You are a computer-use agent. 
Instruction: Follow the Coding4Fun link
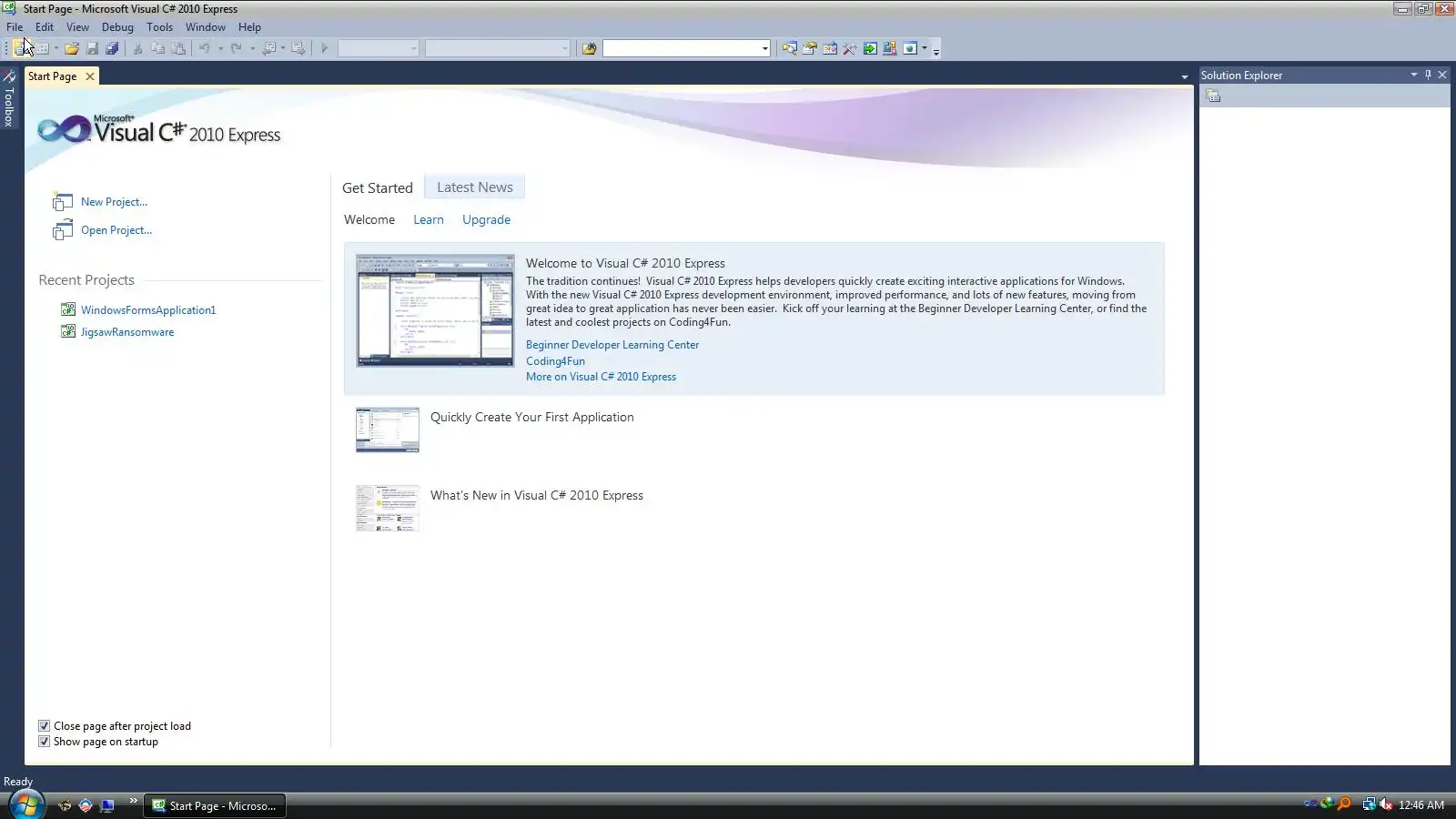[x=555, y=361]
